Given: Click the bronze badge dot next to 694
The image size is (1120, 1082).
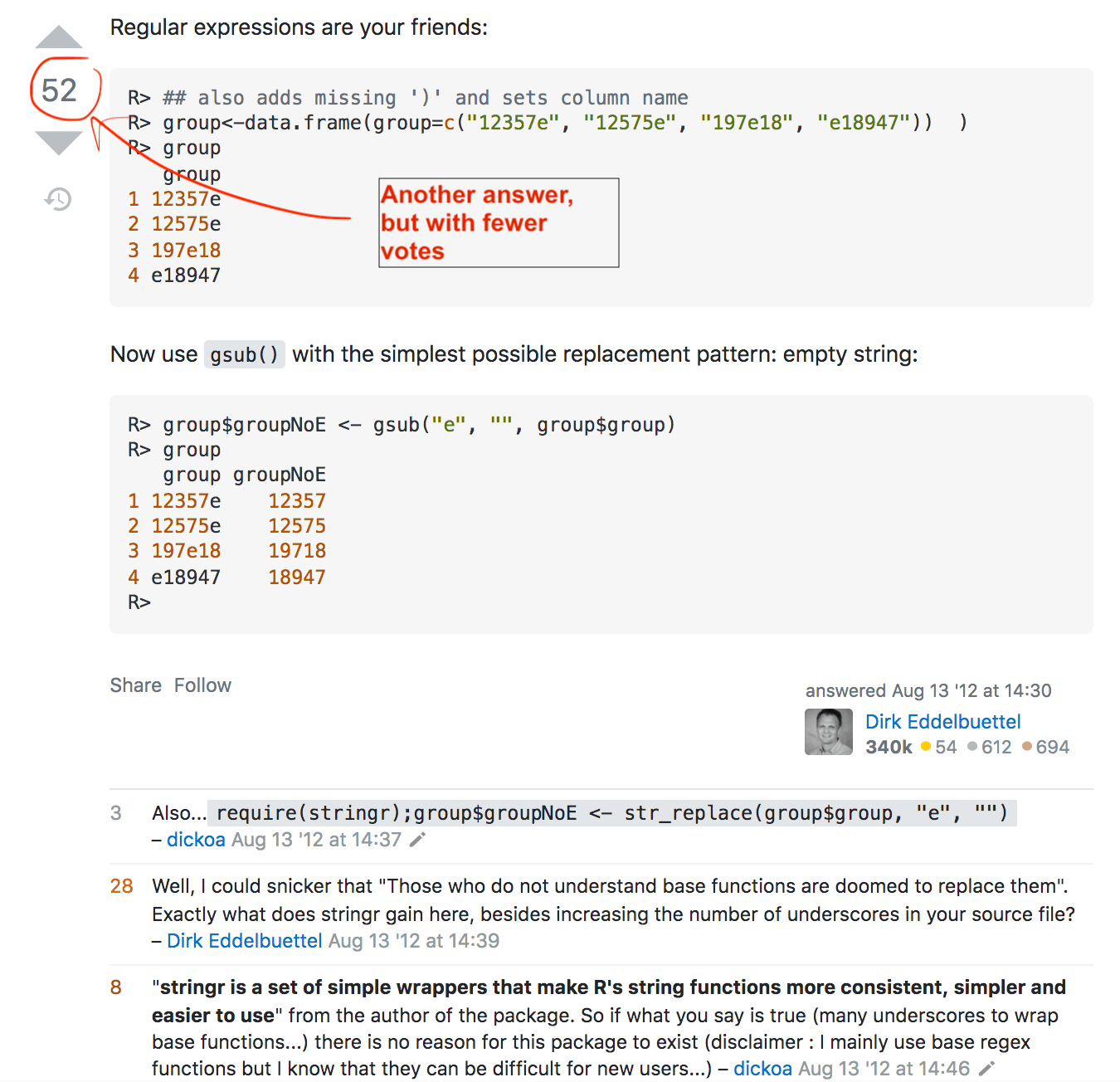Looking at the screenshot, I should click(x=1029, y=747).
